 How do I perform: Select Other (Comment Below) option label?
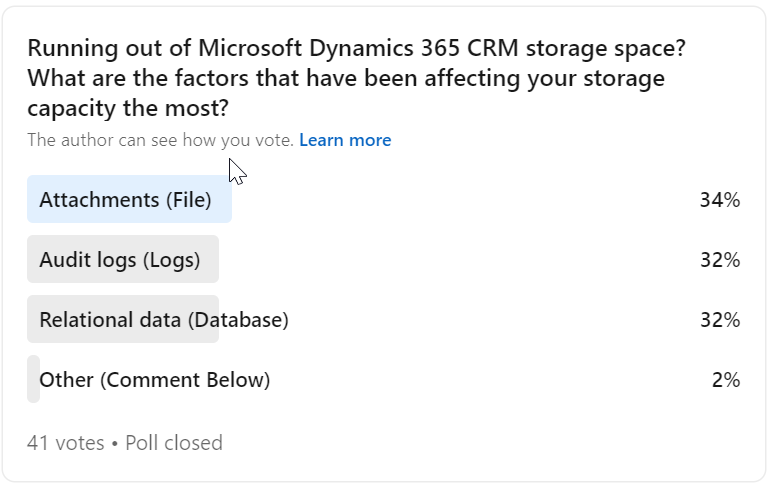pos(155,380)
